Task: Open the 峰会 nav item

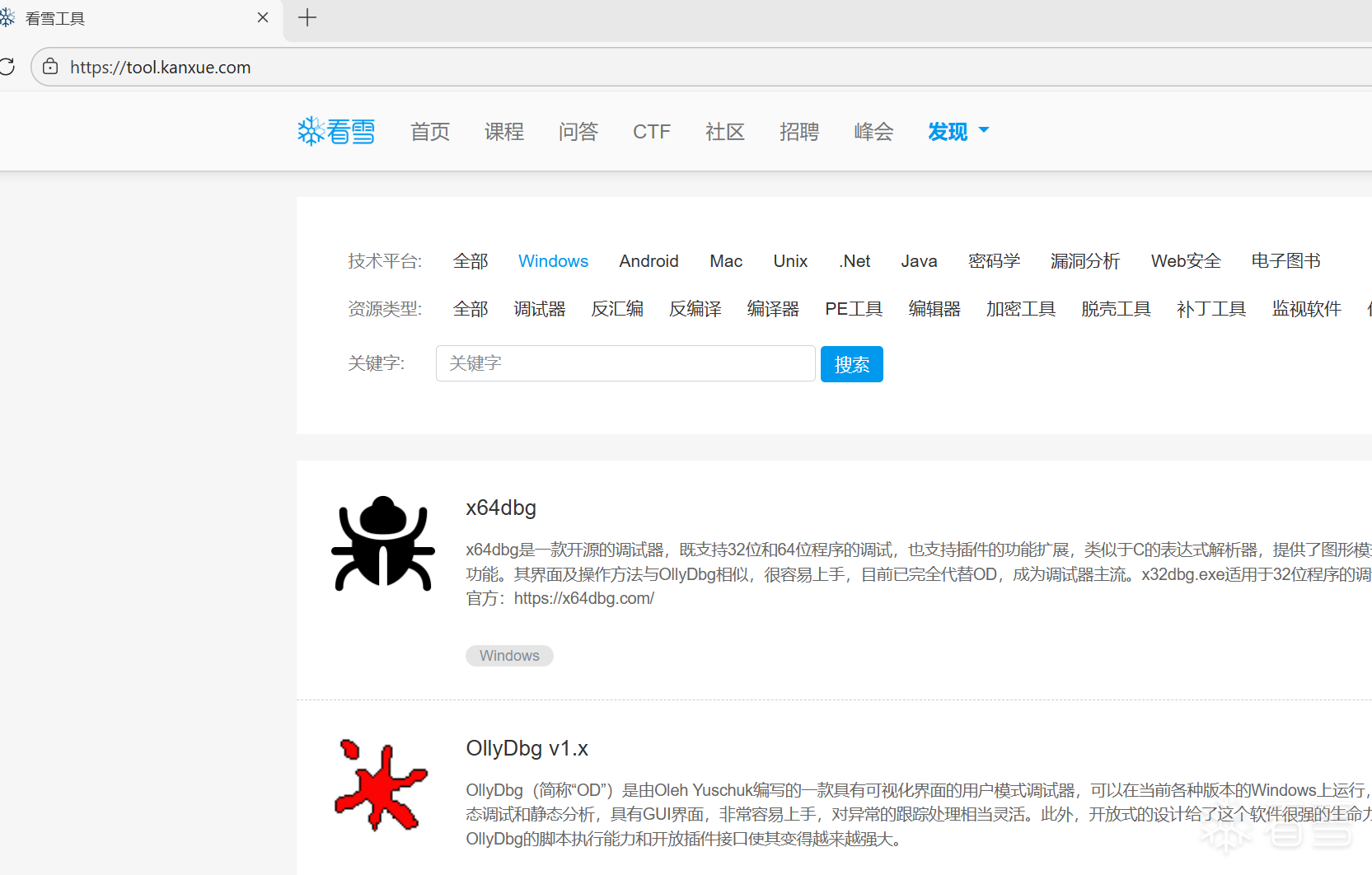Action: pos(873,131)
